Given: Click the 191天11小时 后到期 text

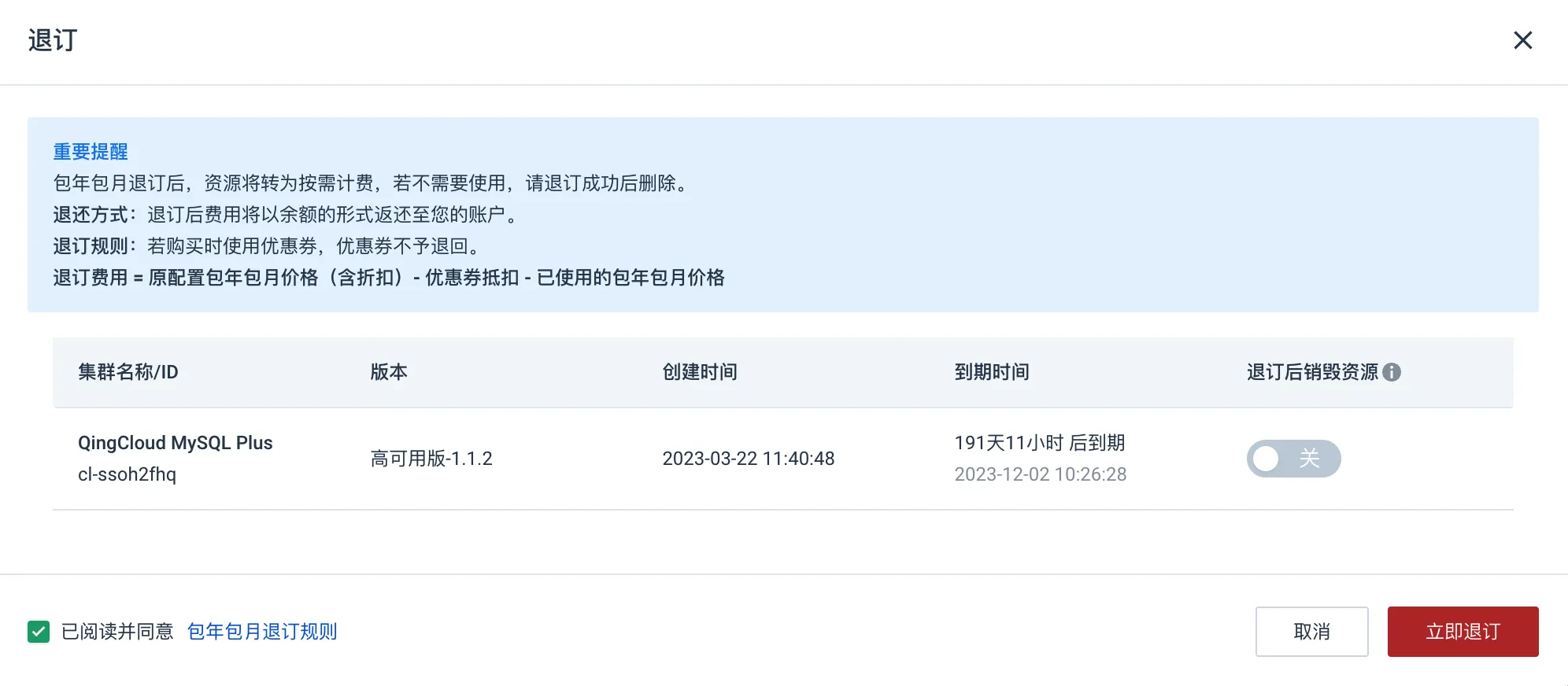Looking at the screenshot, I should [x=1040, y=443].
